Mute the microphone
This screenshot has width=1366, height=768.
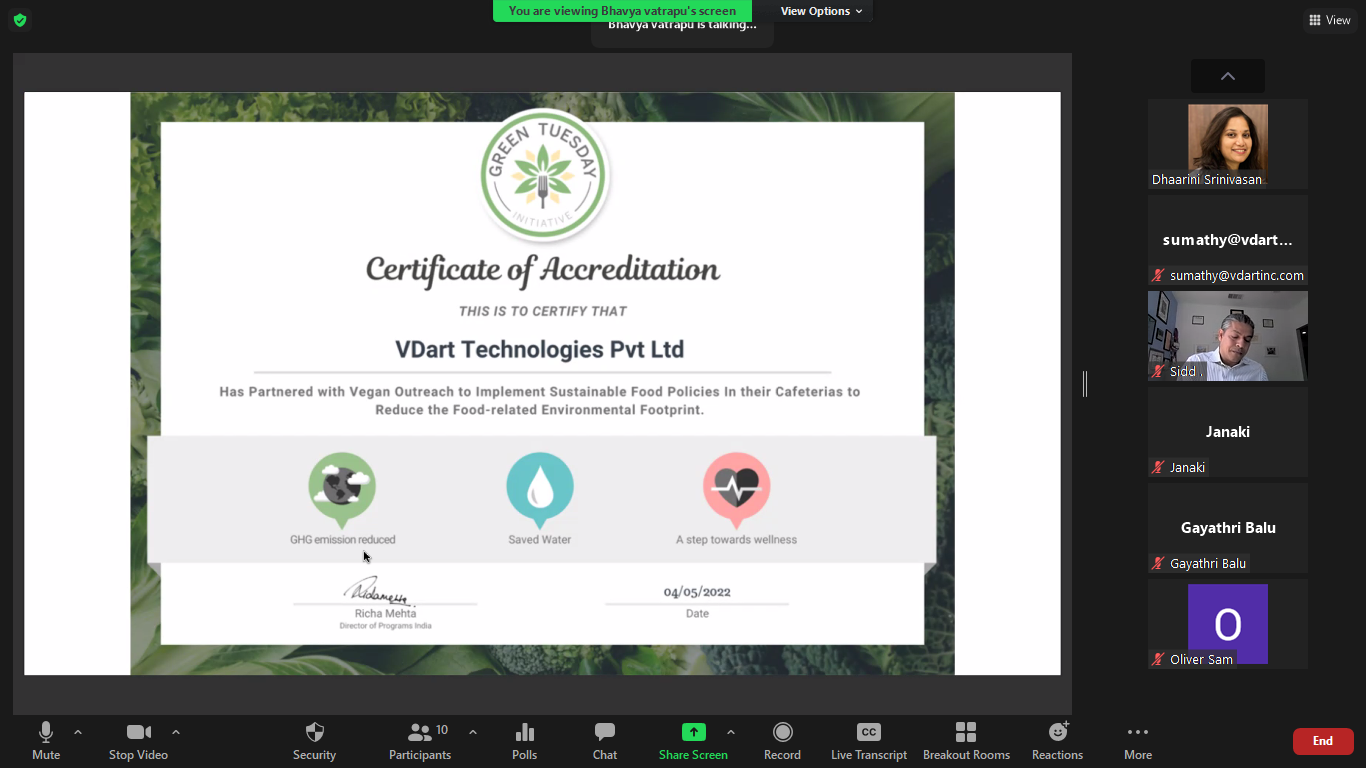[x=46, y=741]
